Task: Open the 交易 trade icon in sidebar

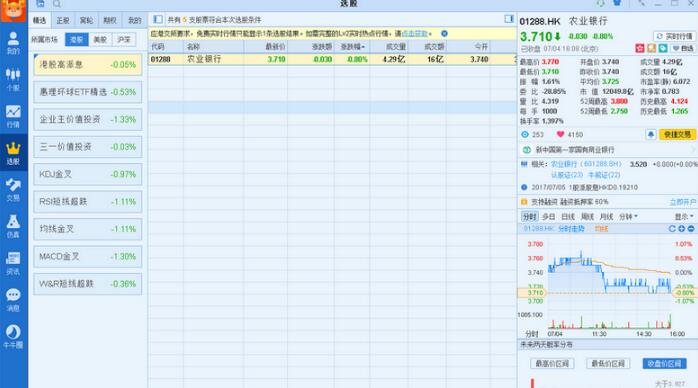Action: tap(13, 190)
